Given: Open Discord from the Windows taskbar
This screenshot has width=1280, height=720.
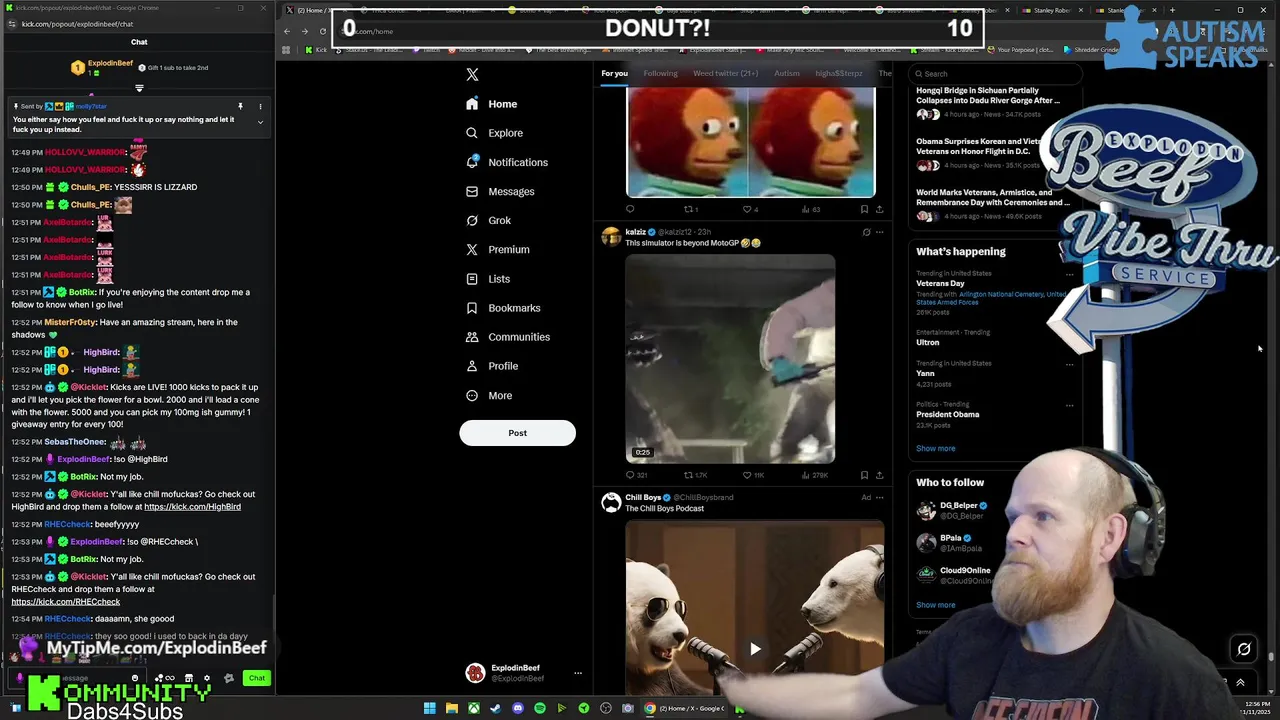Looking at the screenshot, I should point(517,708).
